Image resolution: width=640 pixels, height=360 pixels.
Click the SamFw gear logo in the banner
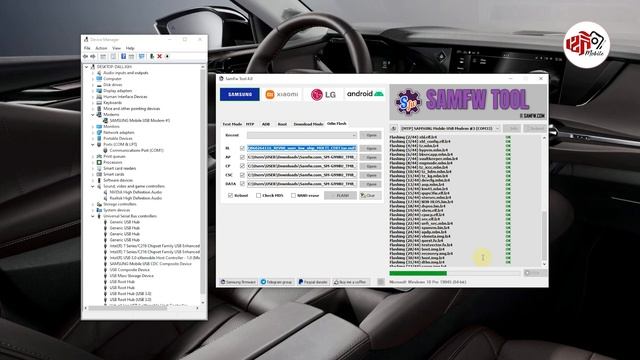coord(408,102)
